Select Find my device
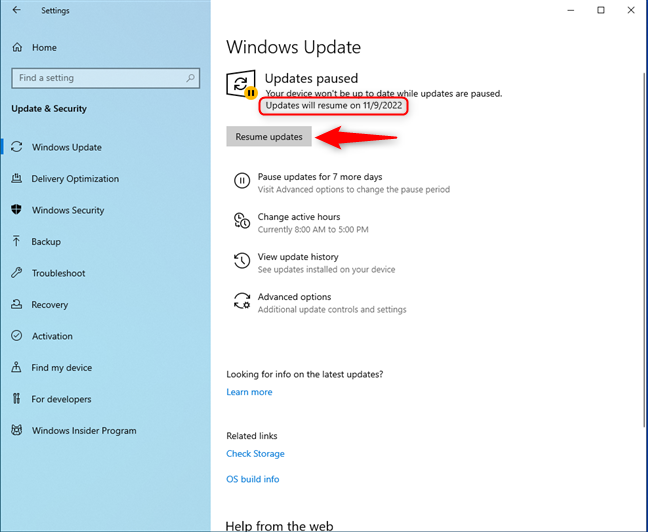Screen dimensions: 648x532 point(62,367)
